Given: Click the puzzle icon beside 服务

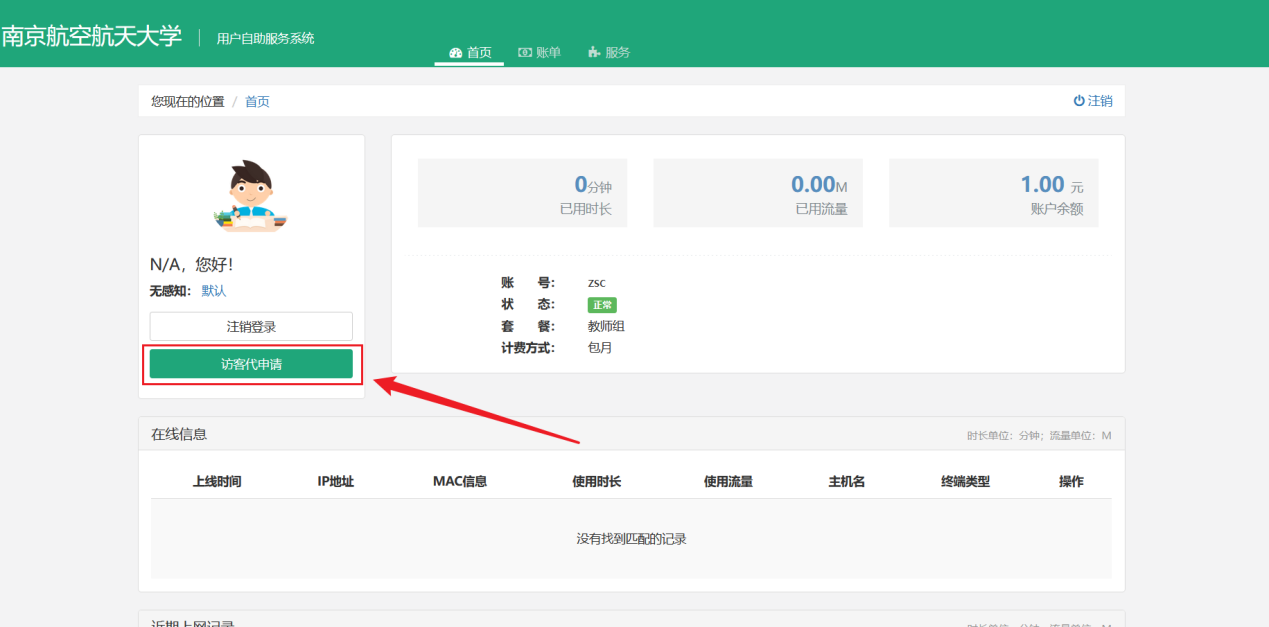Looking at the screenshot, I should point(594,53).
